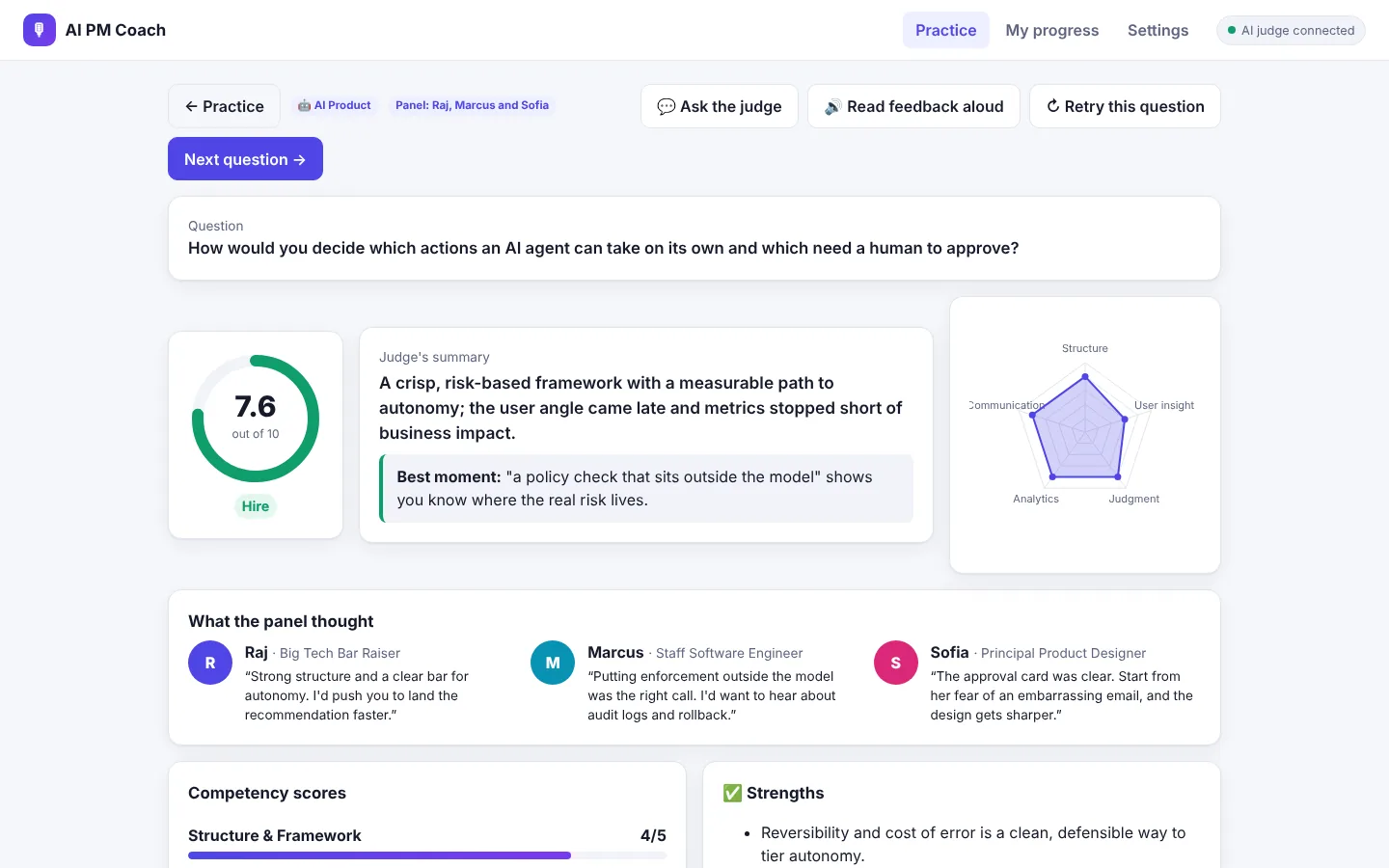1389x868 pixels.
Task: Click the green AI judge connected status dot
Action: [x=1232, y=31]
